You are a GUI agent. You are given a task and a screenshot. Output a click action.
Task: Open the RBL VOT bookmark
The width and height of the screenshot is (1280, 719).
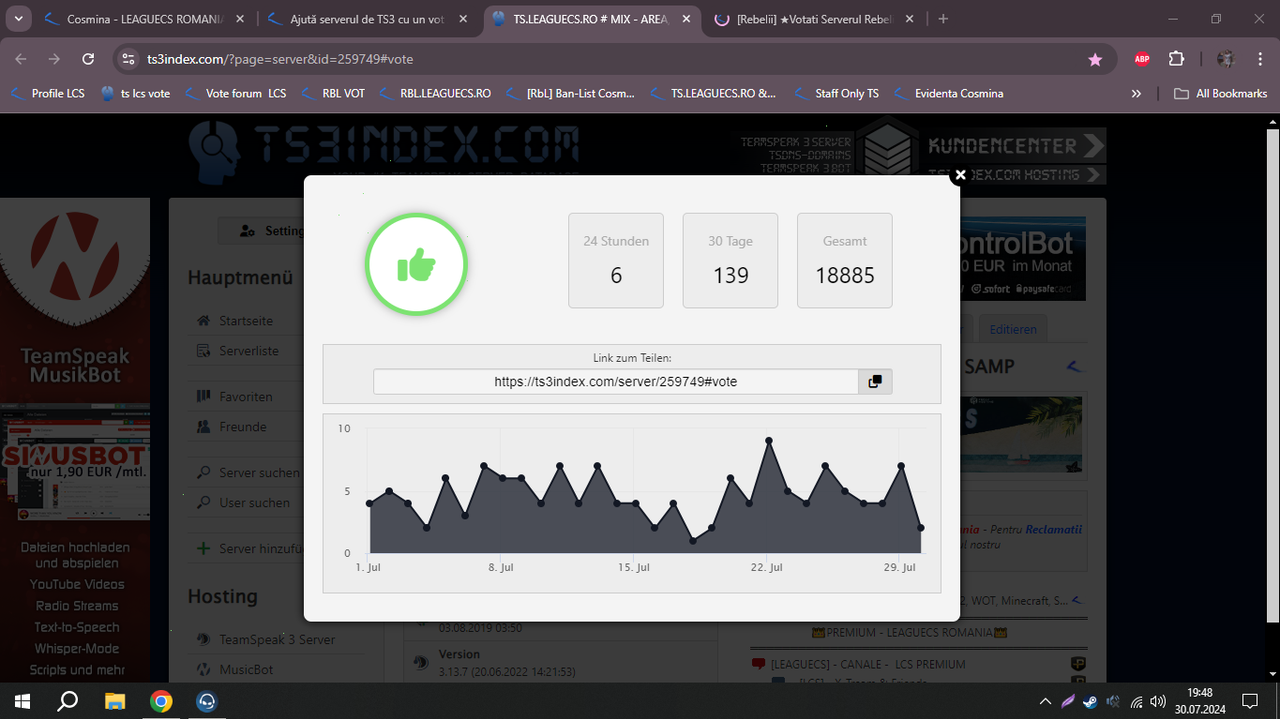[333, 93]
